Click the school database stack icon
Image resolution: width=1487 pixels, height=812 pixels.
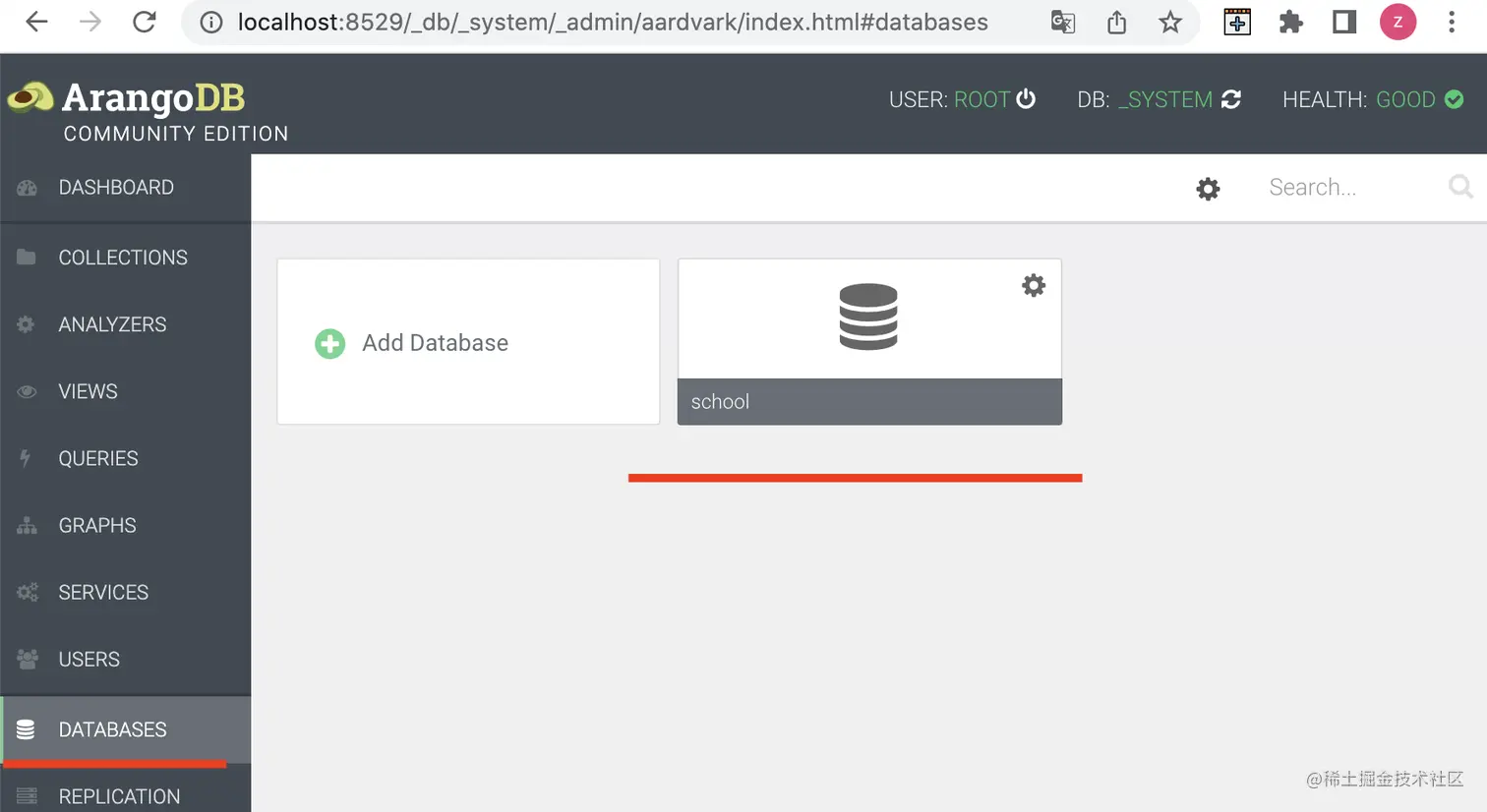(x=868, y=317)
